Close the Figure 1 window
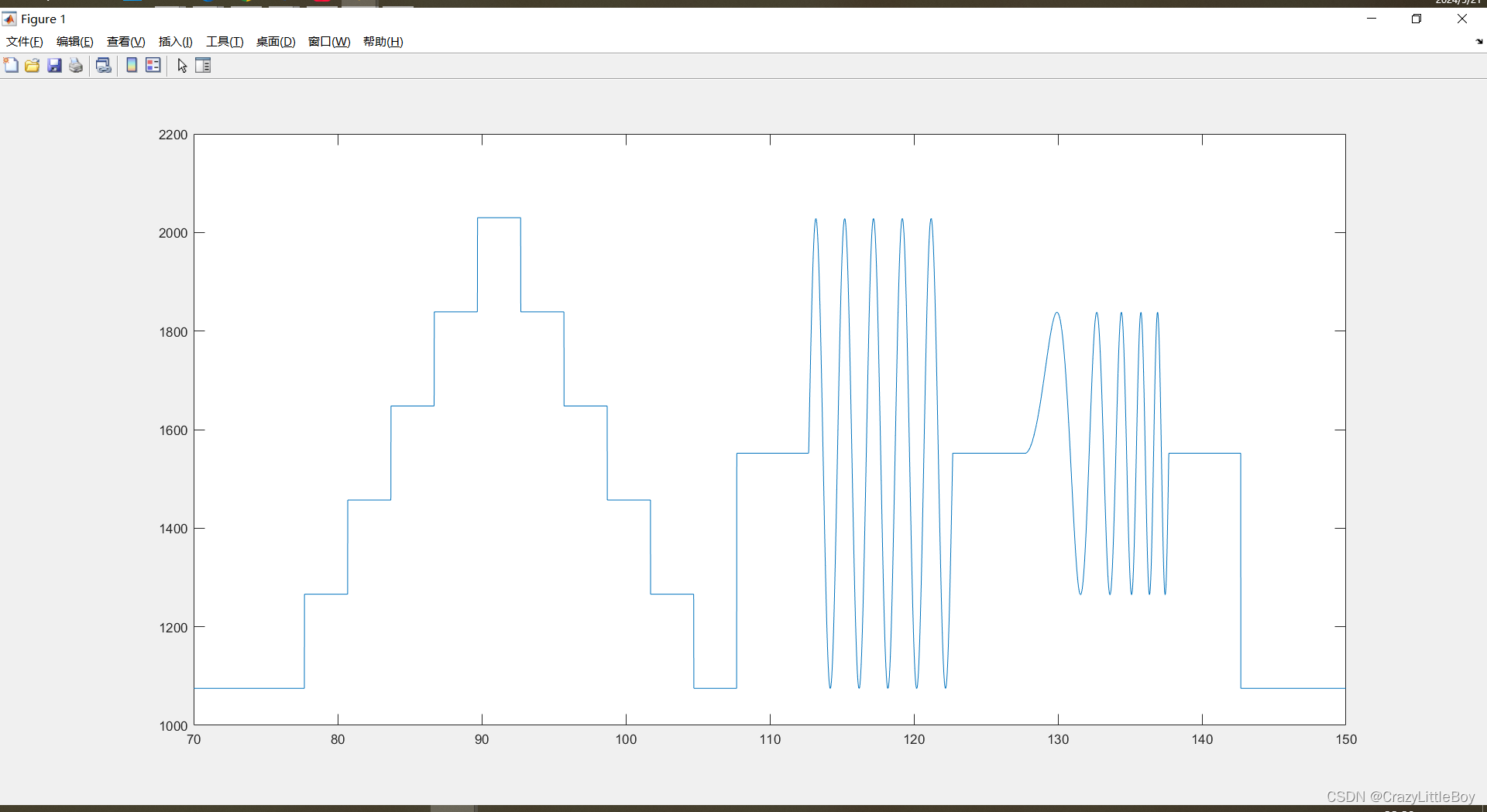1487x812 pixels. click(1462, 19)
